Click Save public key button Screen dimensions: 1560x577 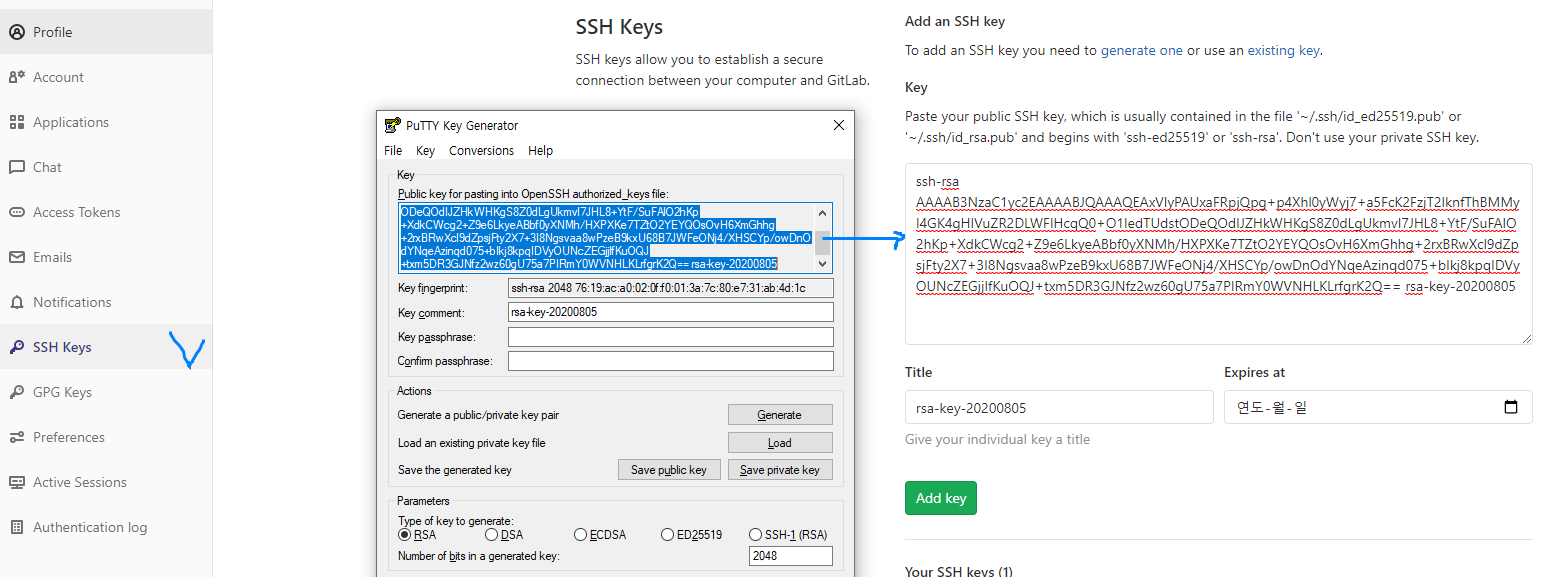669,470
